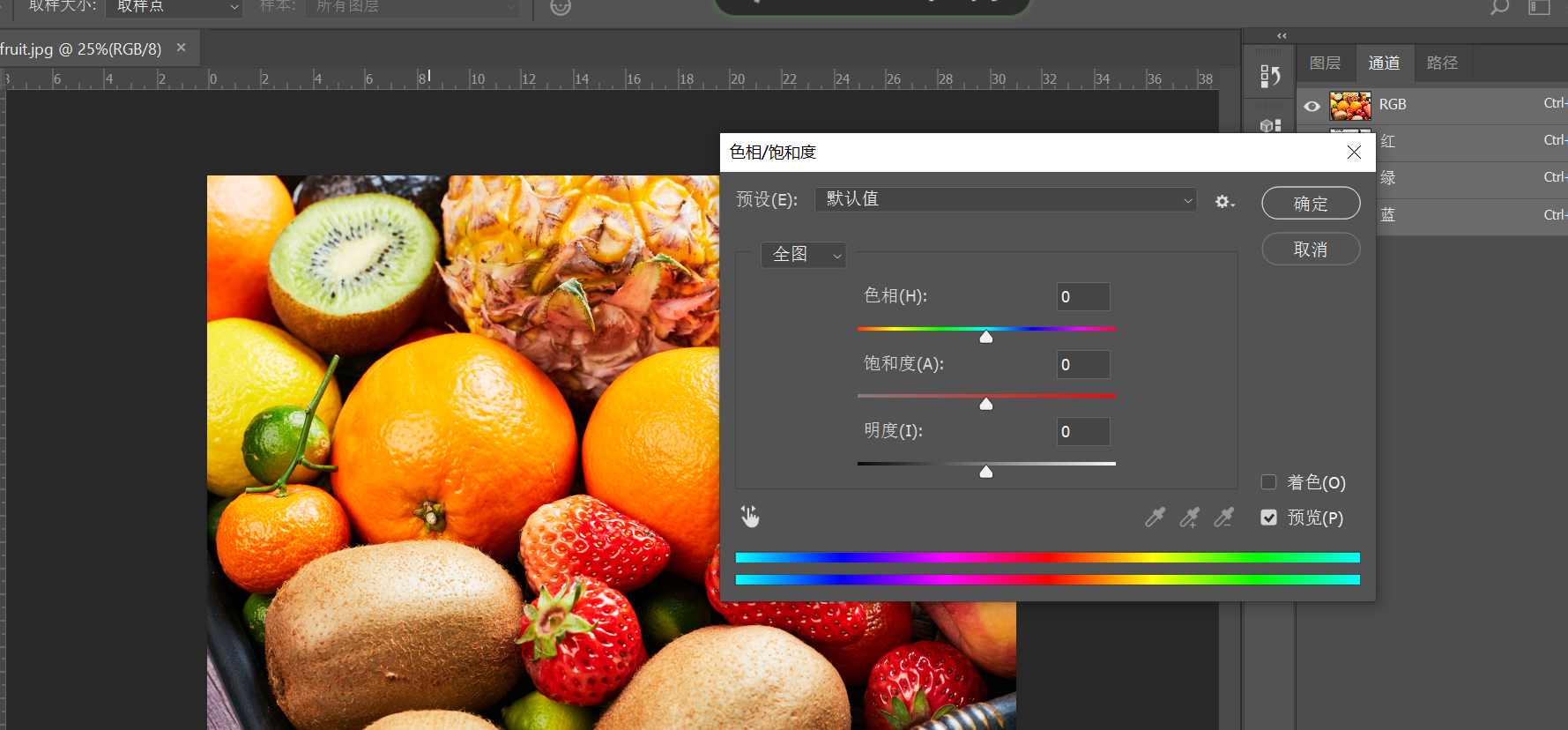The height and width of the screenshot is (730, 1568).
Task: Open the 3D panel cube icon
Action: point(1270,125)
